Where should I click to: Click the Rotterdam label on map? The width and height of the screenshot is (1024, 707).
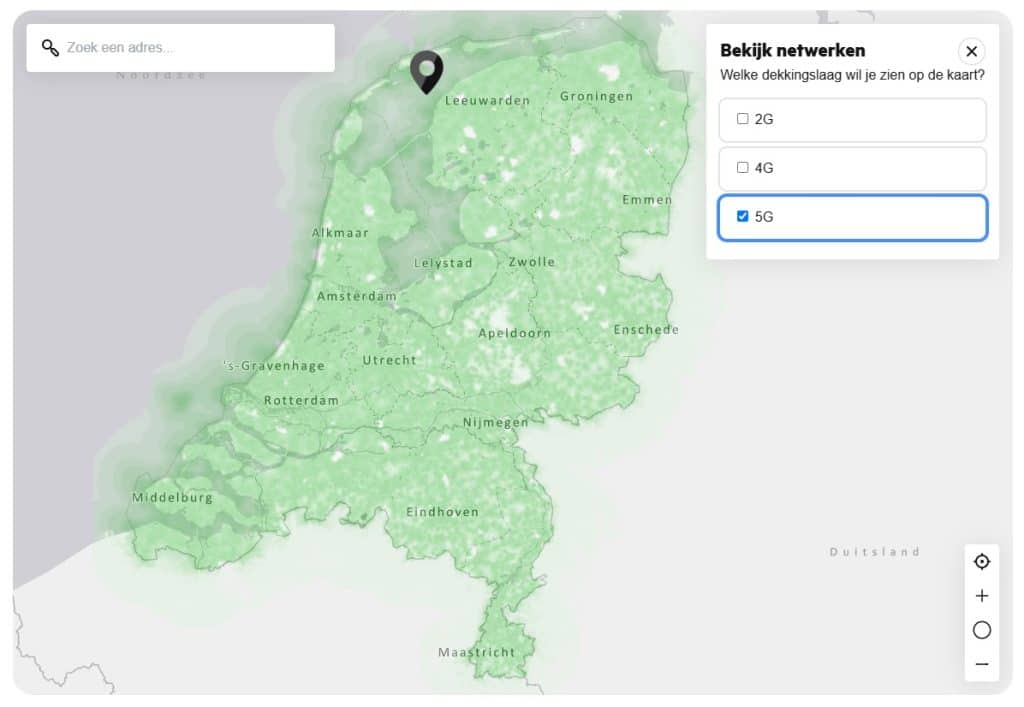point(301,400)
